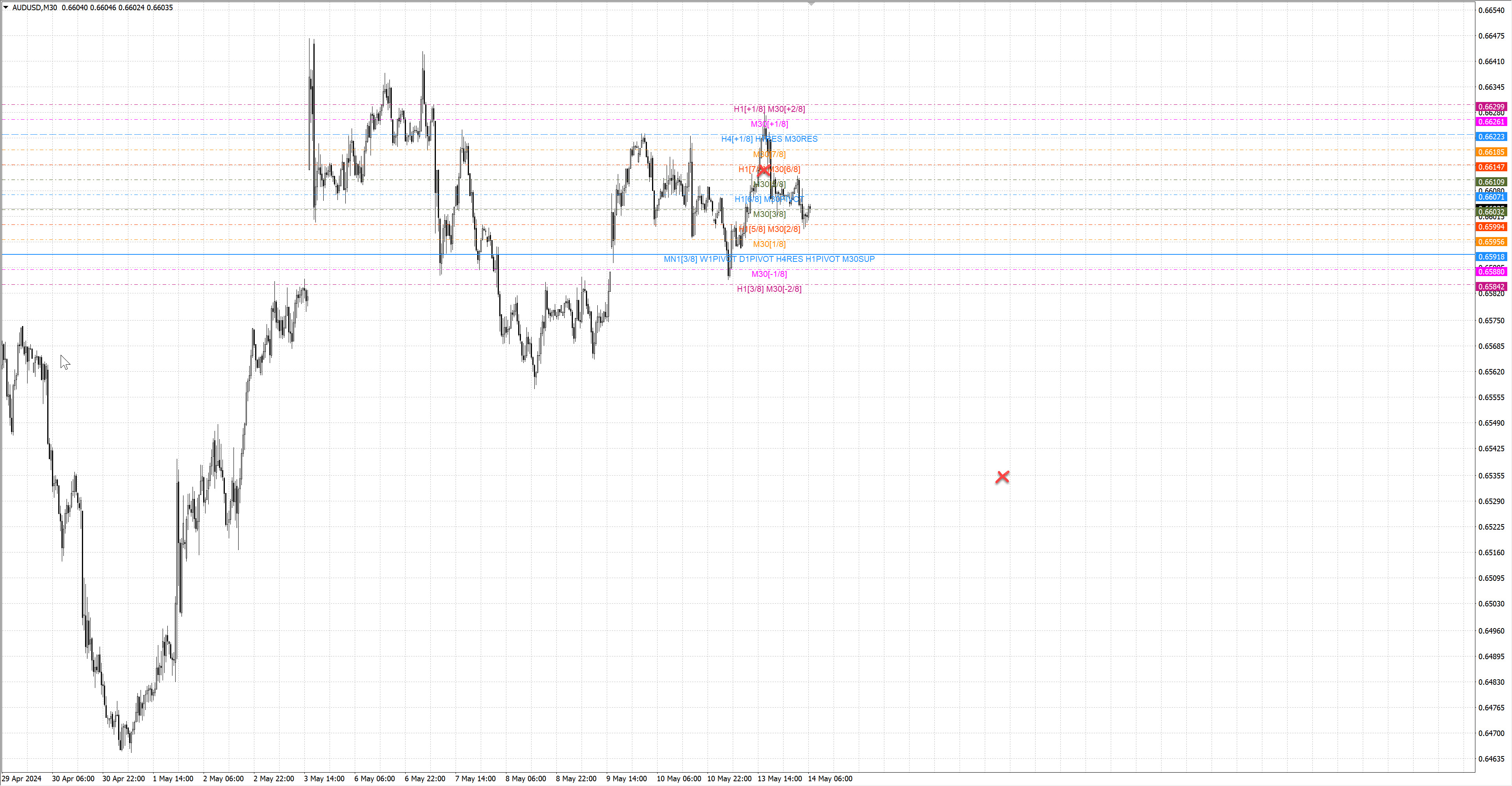Image resolution: width=1512 pixels, height=786 pixels.
Task: Click the MN1[3/8] W1PIVOT D1PIVOT line label
Action: tap(769, 259)
